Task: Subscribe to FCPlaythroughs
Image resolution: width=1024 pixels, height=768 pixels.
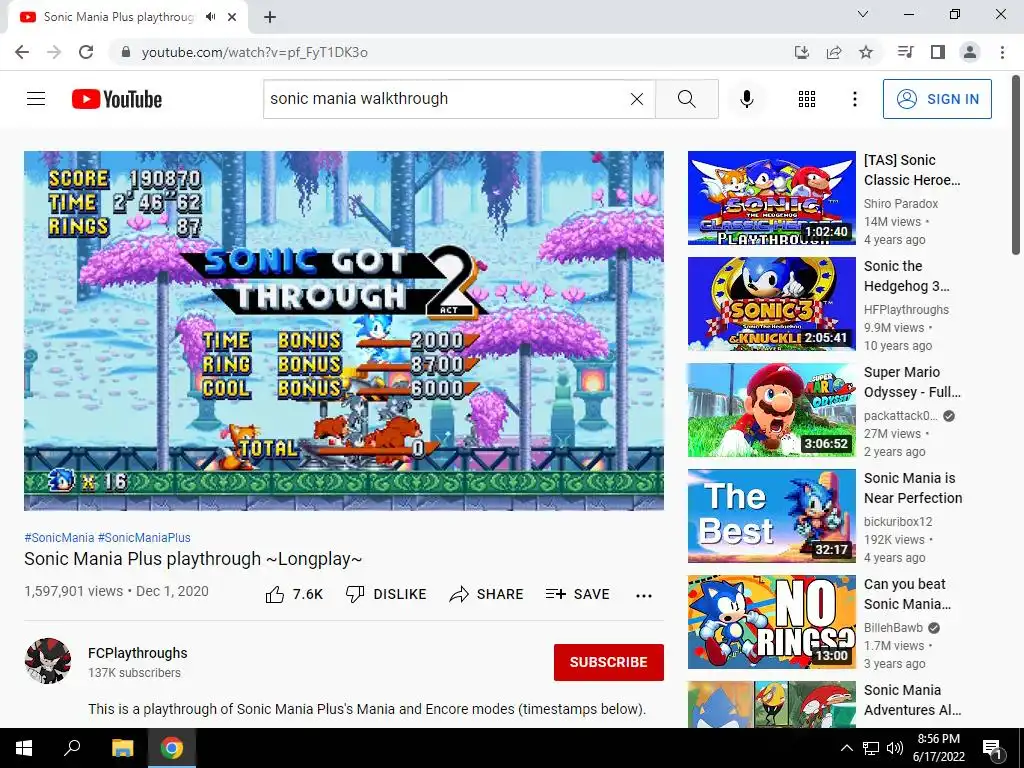Action: pos(609,662)
